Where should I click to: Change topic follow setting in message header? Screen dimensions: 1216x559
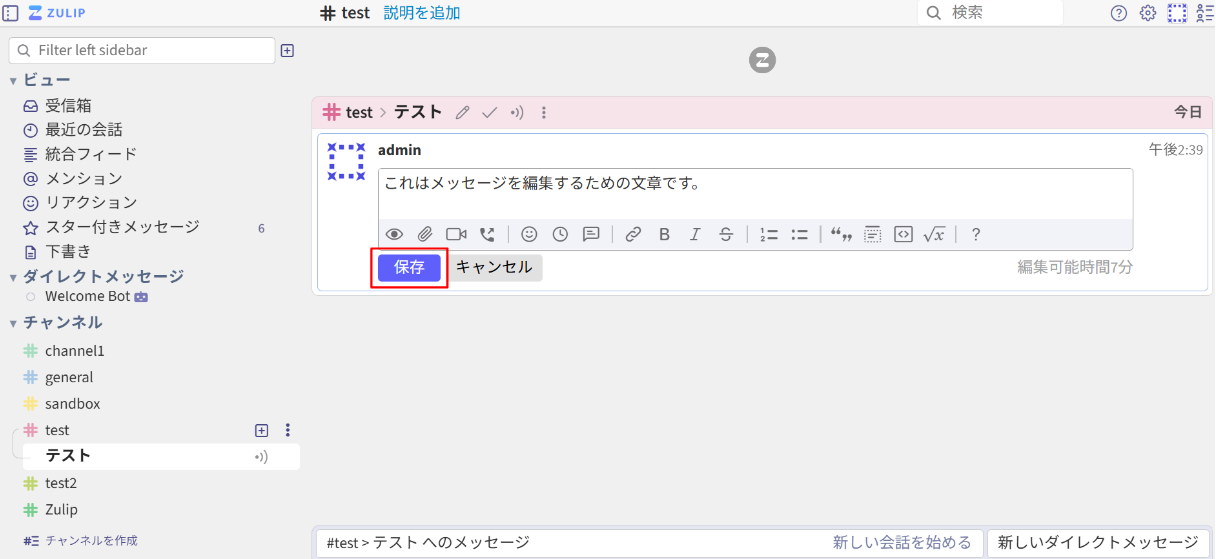click(x=517, y=113)
